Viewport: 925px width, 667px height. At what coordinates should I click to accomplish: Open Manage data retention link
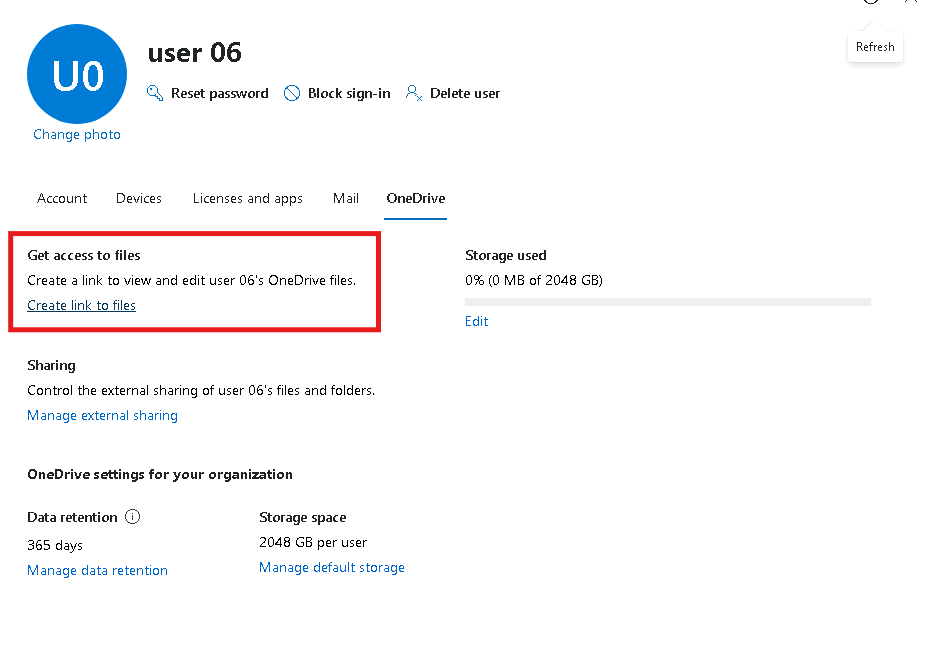(97, 571)
